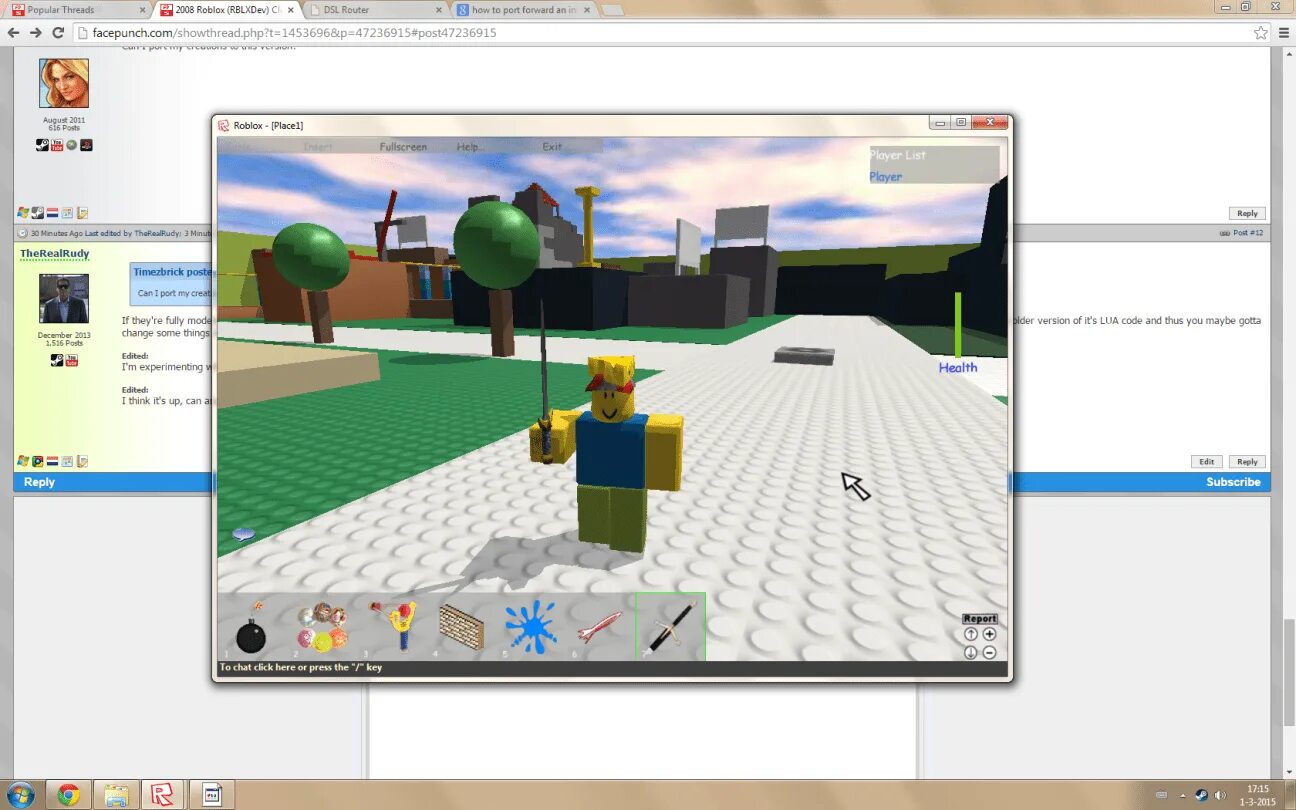The height and width of the screenshot is (810, 1296).
Task: Click the blue bar Reply link
Action: point(39,482)
